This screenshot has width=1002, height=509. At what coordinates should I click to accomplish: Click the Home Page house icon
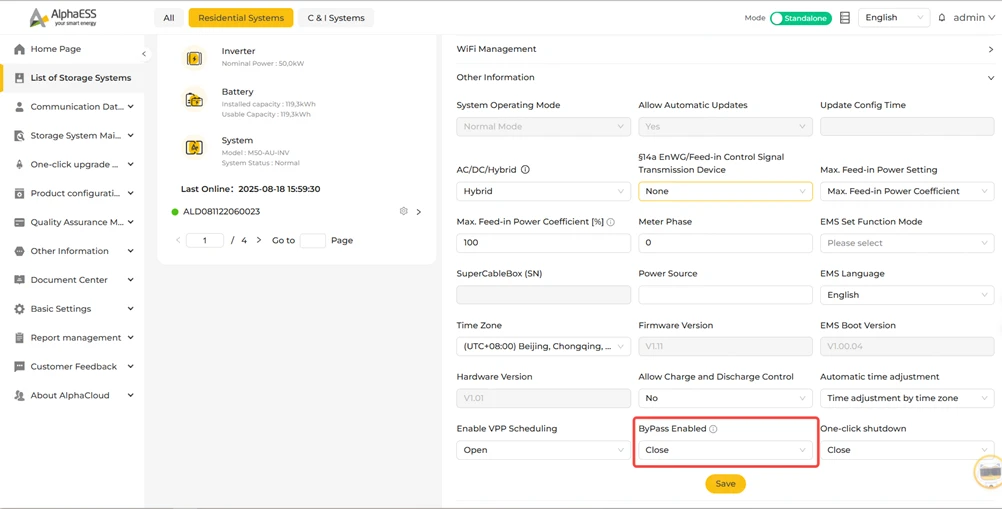(19, 49)
